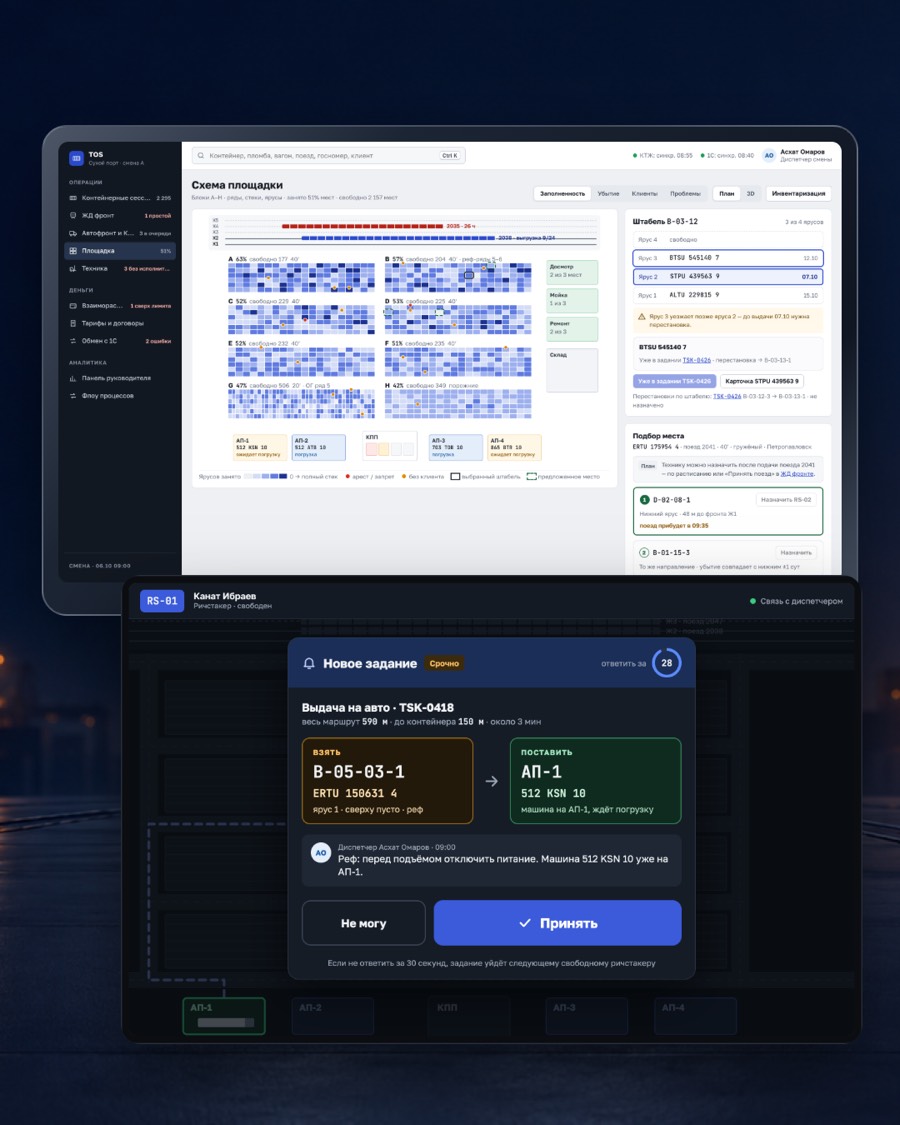Click Назначить RS-02 for slot D-02-08-1
The height and width of the screenshot is (1125, 900).
pyautogui.click(x=787, y=499)
